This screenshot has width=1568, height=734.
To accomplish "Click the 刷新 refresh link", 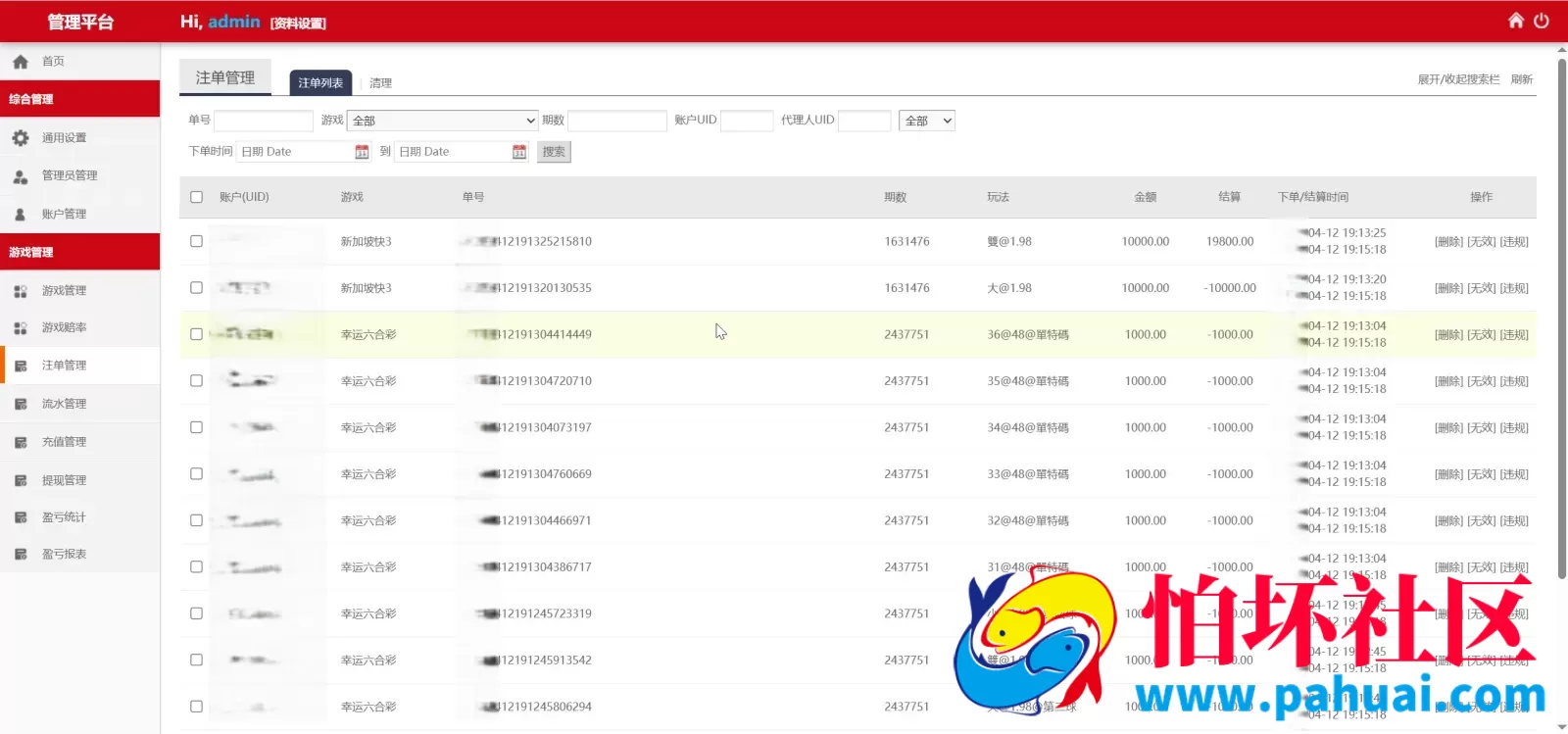I will pos(1522,79).
